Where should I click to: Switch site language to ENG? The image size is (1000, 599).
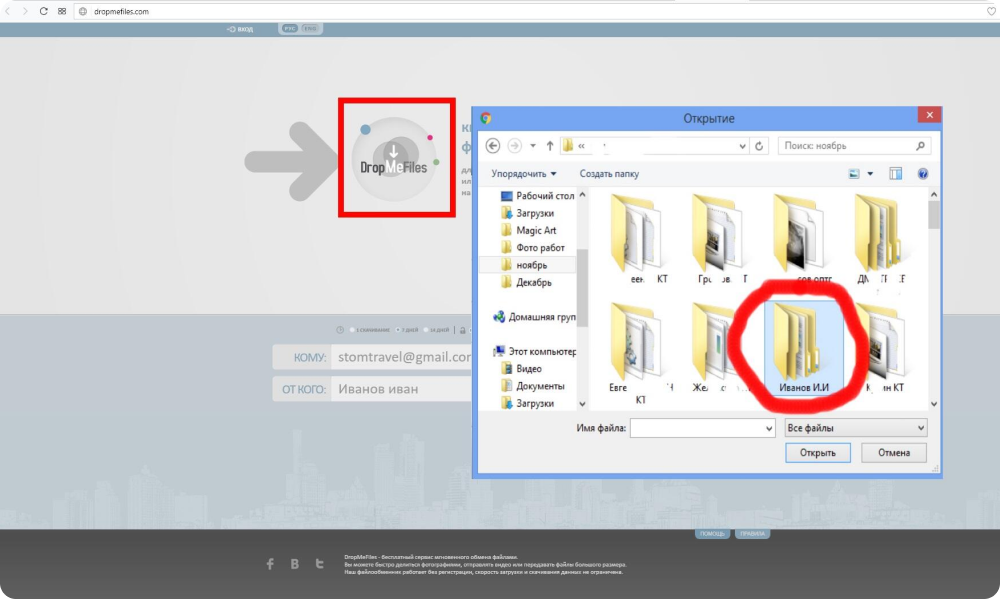pos(310,29)
